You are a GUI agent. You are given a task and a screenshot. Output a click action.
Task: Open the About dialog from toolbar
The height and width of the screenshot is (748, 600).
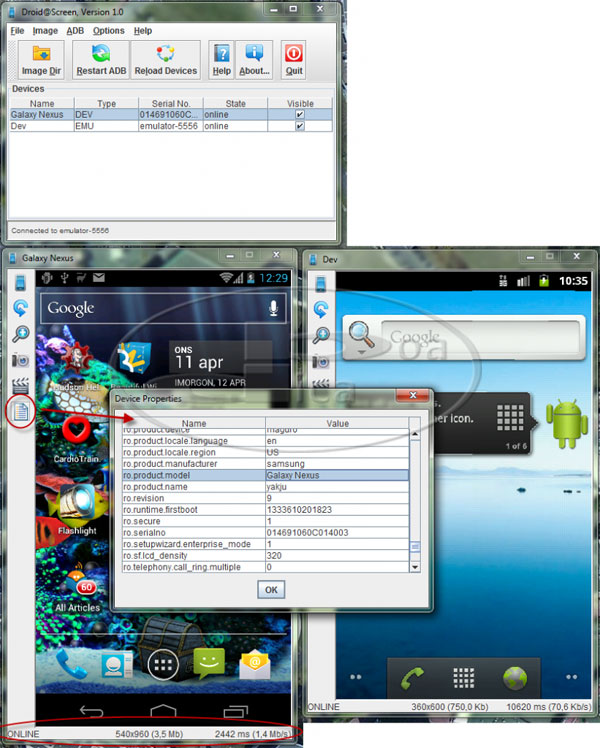point(254,60)
